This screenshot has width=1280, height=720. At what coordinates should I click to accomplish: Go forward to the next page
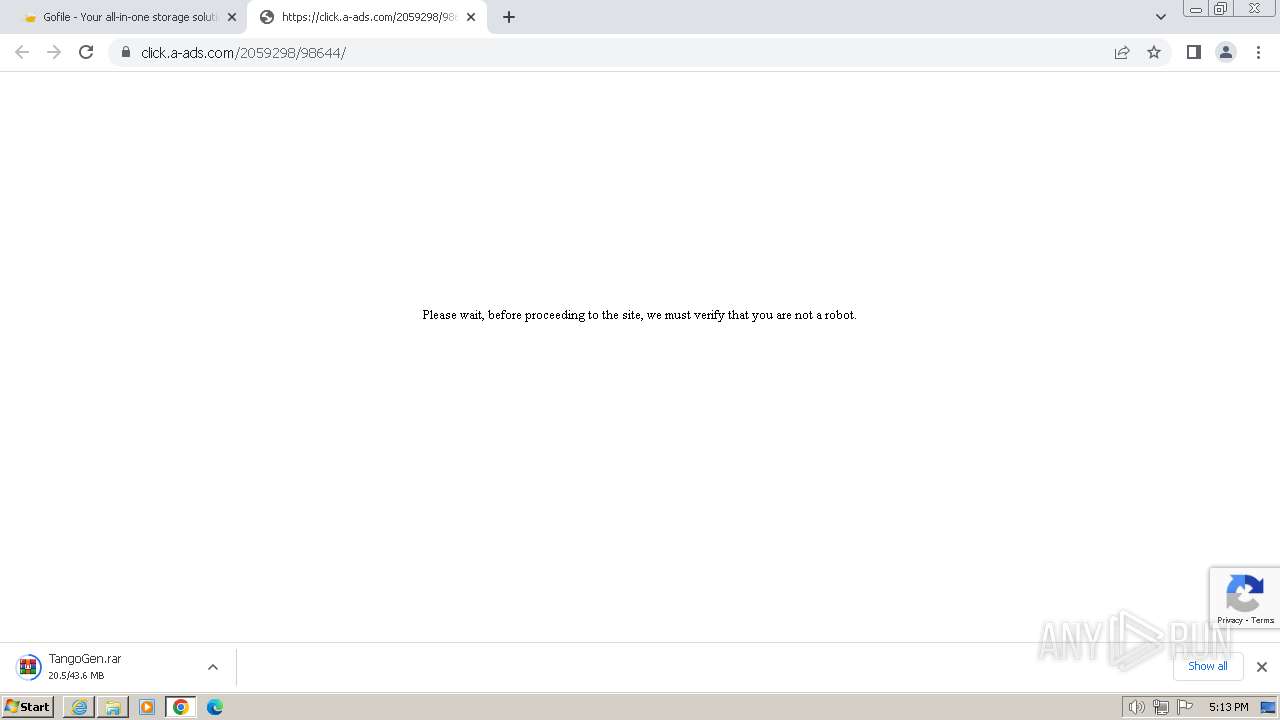[54, 52]
